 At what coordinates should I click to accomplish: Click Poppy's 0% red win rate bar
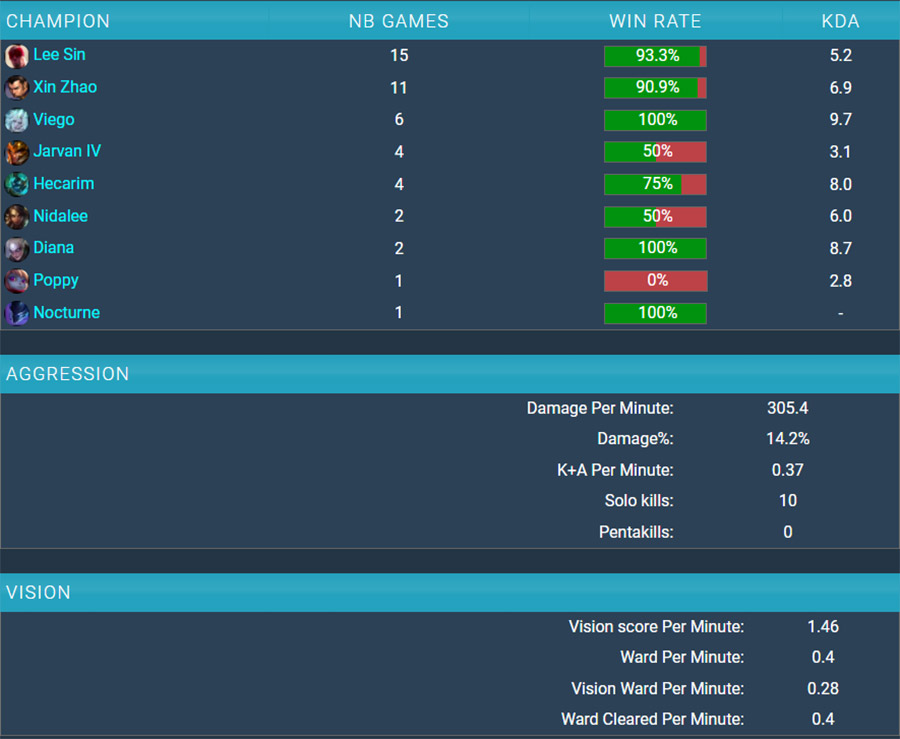coord(655,281)
